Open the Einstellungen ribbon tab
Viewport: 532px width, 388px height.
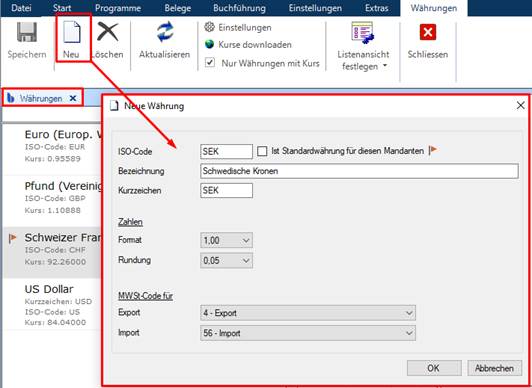coord(315,8)
